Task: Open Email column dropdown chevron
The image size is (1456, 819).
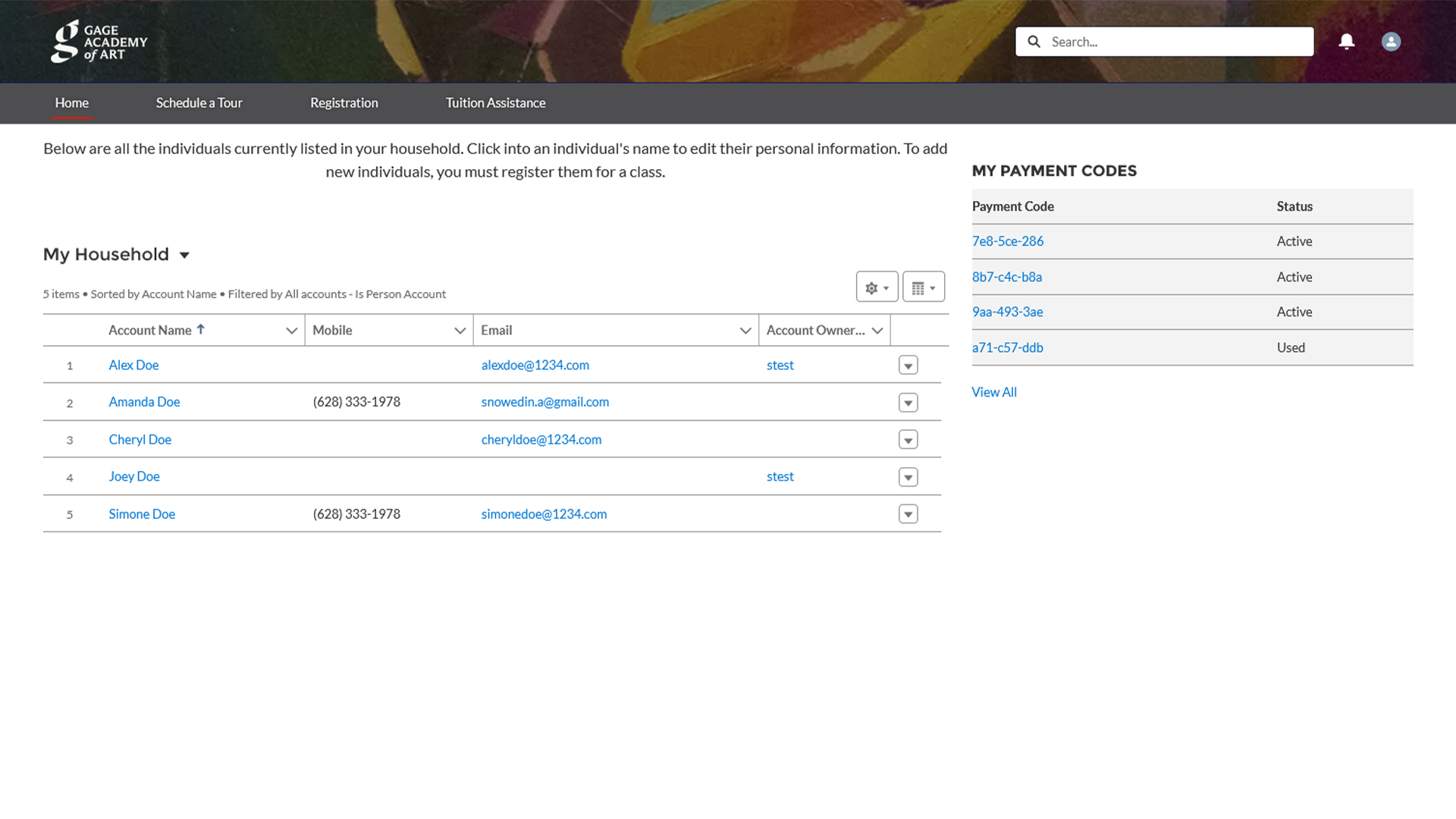Action: [x=745, y=331]
